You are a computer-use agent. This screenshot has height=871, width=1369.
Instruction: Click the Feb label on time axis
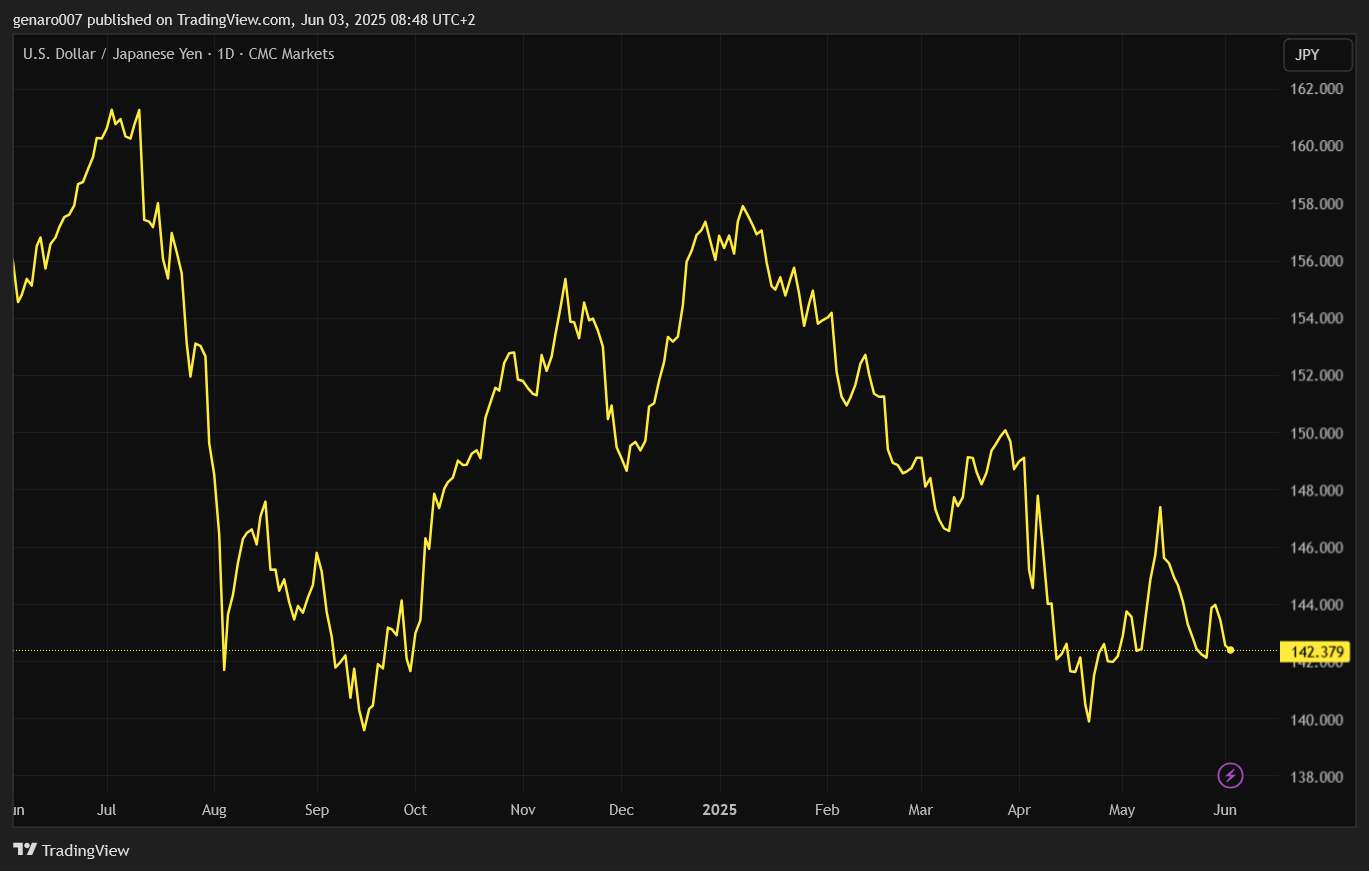click(827, 810)
